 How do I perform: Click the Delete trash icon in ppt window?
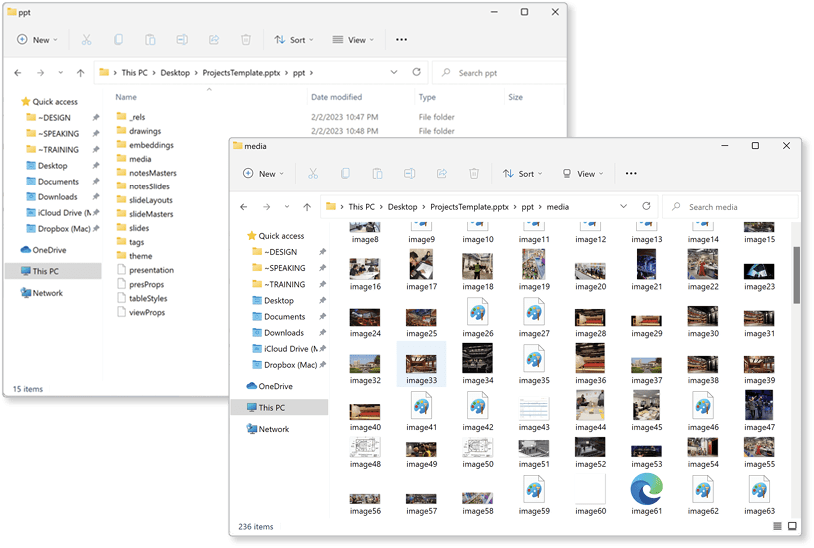pyautogui.click(x=246, y=39)
